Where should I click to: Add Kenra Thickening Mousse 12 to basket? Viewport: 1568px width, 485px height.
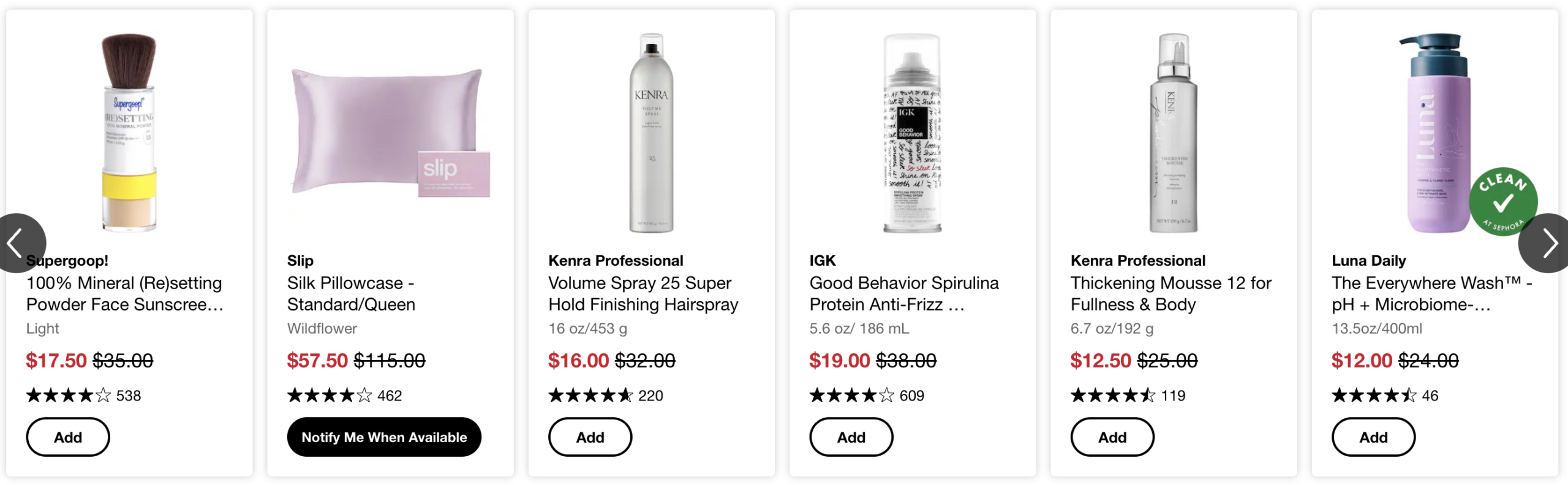(1112, 437)
